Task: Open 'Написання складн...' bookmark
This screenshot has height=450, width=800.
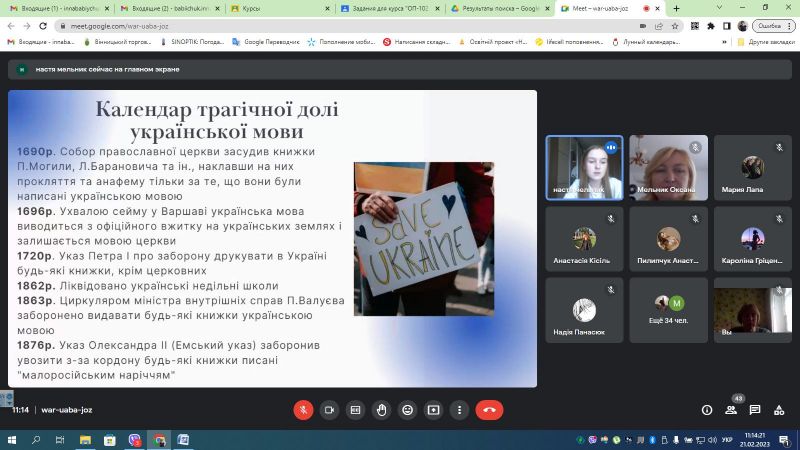Action: click(x=417, y=42)
